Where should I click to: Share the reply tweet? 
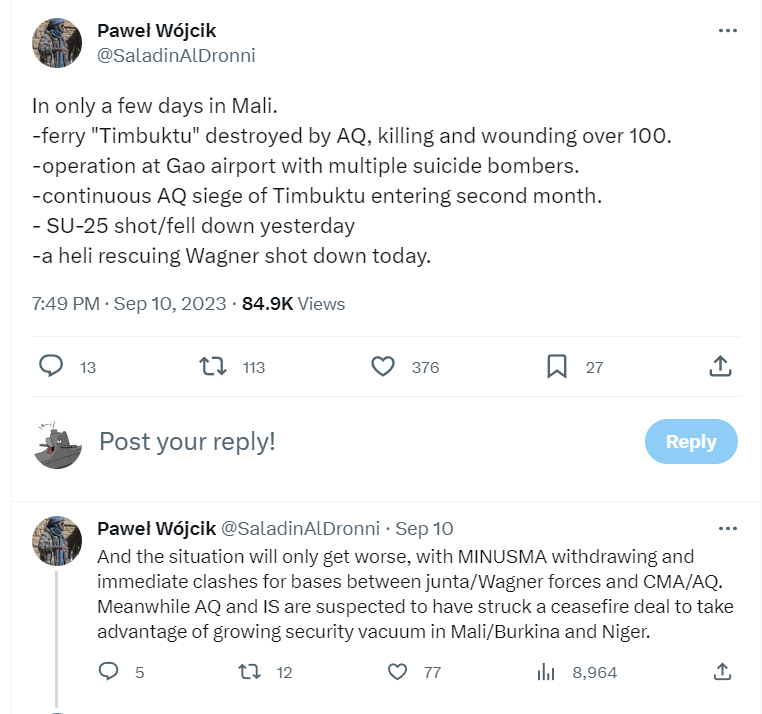[x=719, y=672]
